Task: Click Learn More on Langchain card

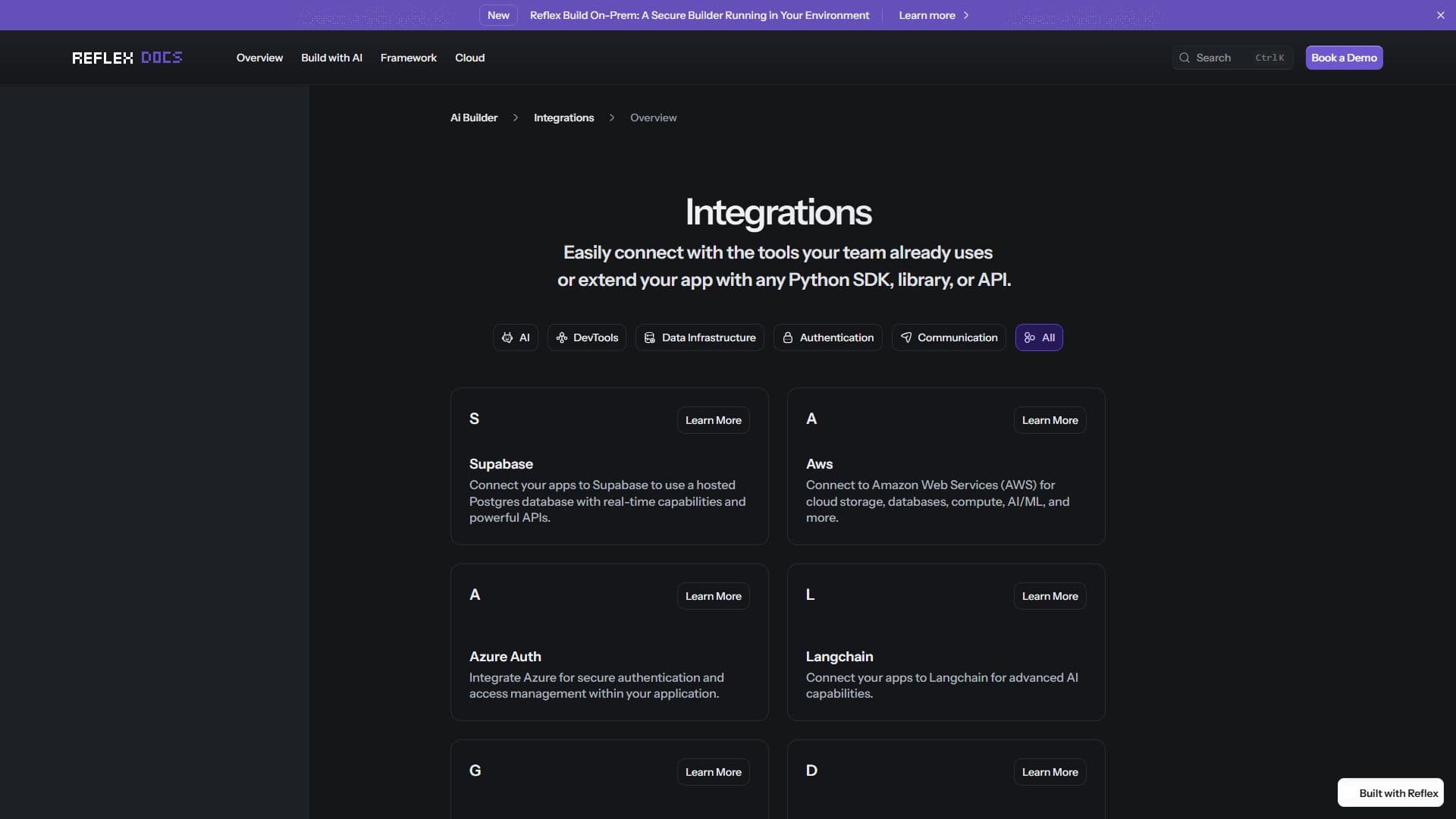Action: (x=1050, y=596)
